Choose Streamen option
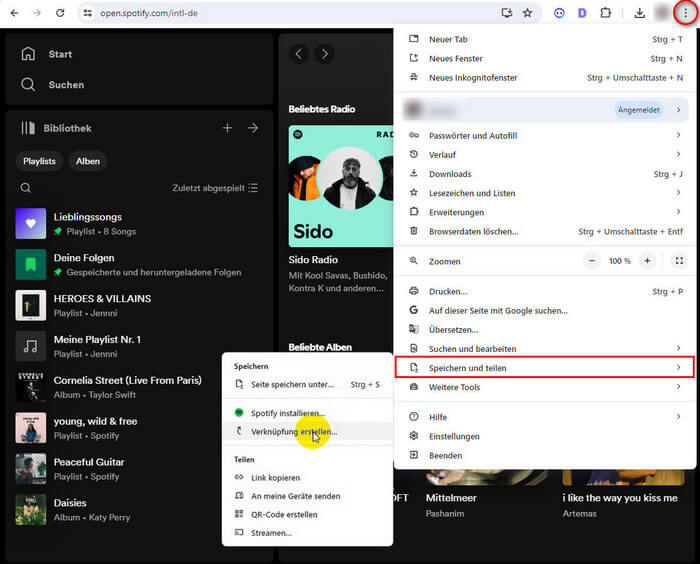700x564 pixels. coord(307,533)
